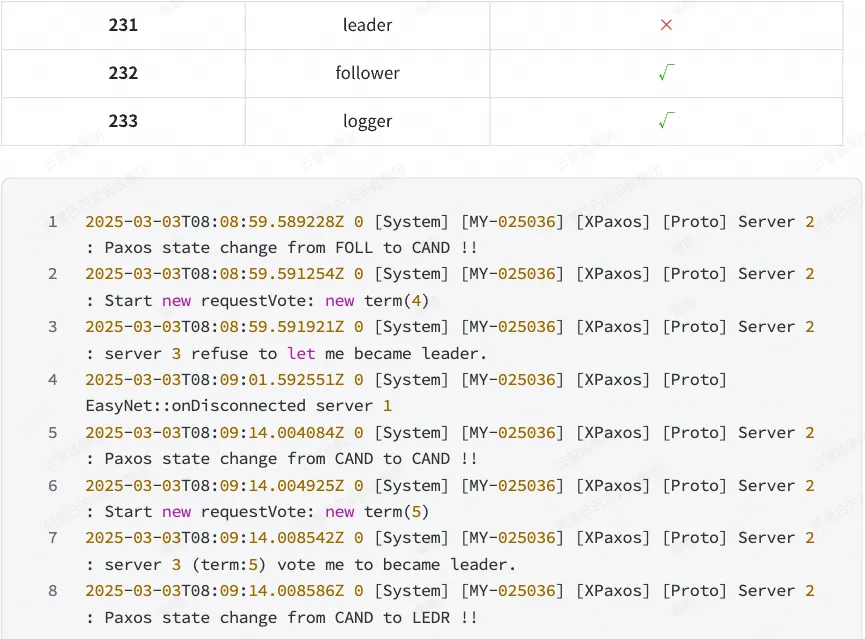Select the 231 table cell
Image resolution: width=865 pixels, height=639 pixels.
[123, 25]
